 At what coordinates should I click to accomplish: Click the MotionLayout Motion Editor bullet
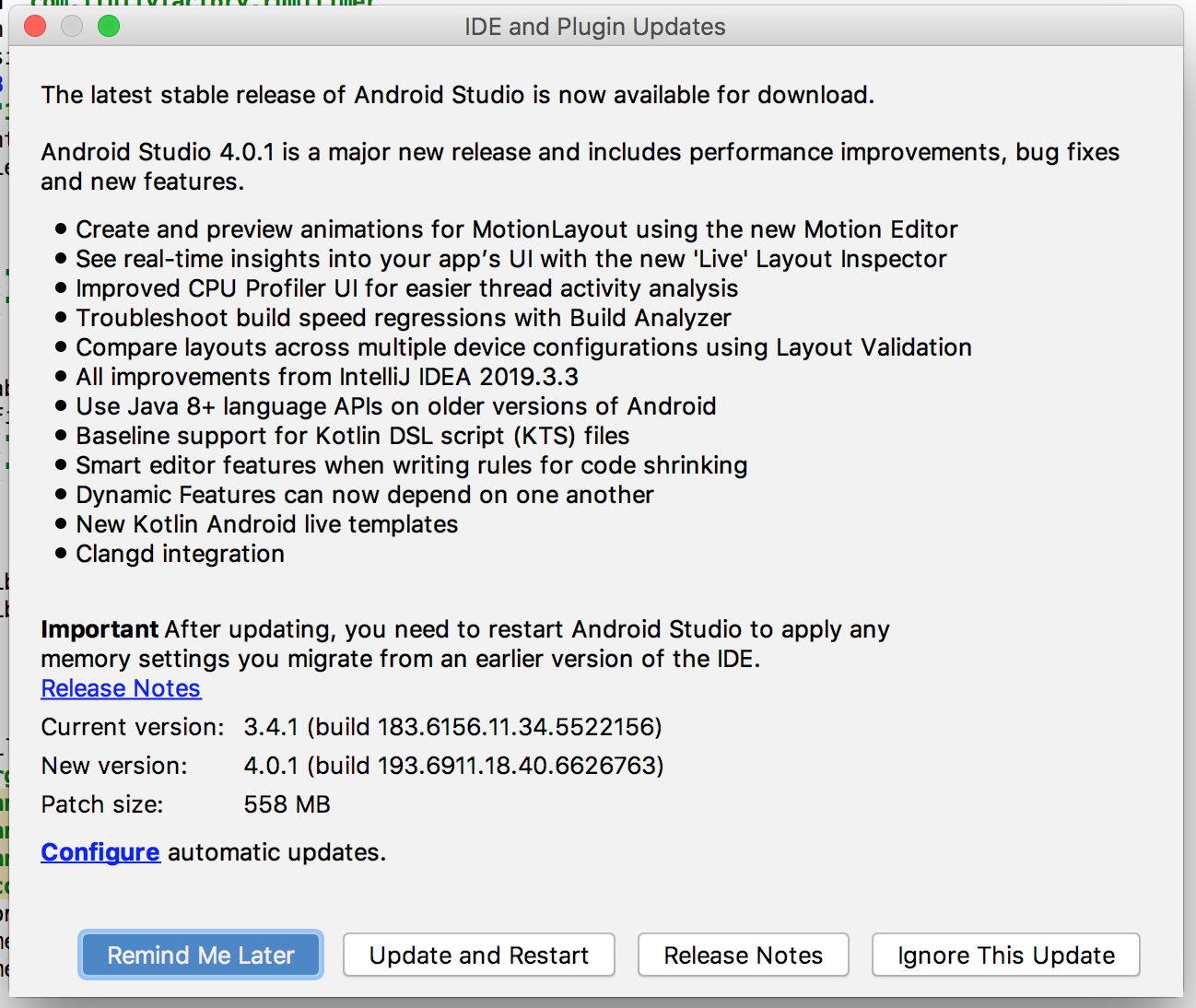pos(517,229)
